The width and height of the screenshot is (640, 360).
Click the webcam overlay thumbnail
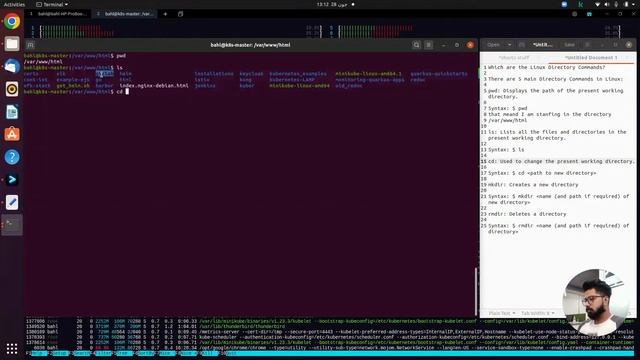(x=597, y=302)
